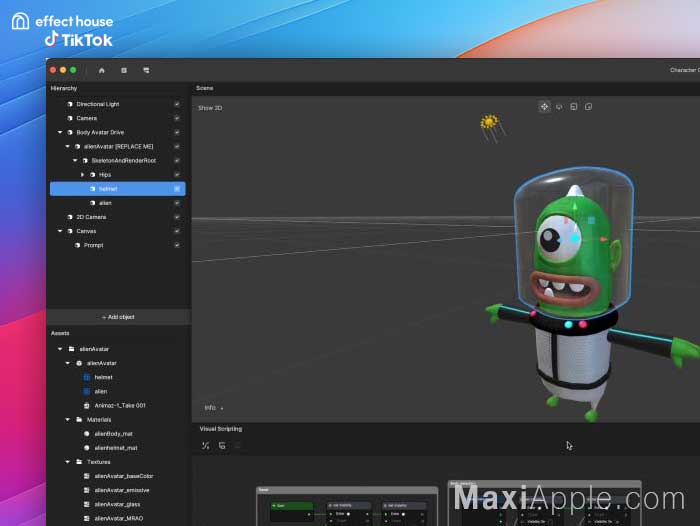
Task: Toggle visibility checkbox for Hips
Action: [x=177, y=175]
